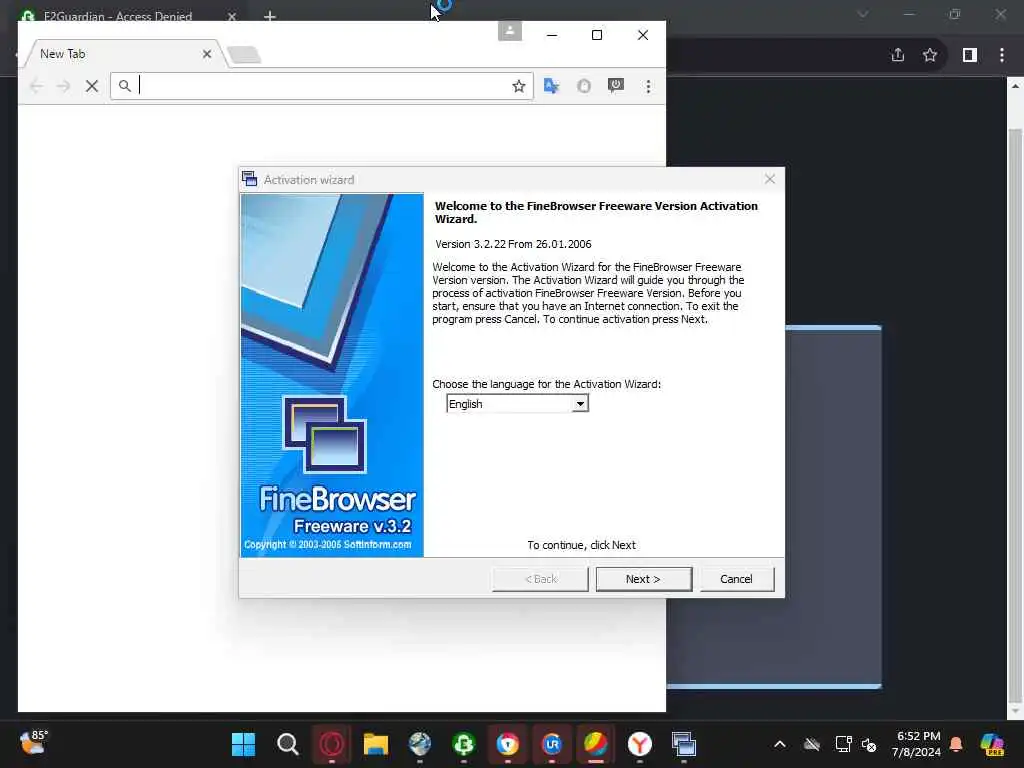This screenshot has width=1024, height=768.
Task: Open UR Browser from the taskbar
Action: (x=552, y=744)
